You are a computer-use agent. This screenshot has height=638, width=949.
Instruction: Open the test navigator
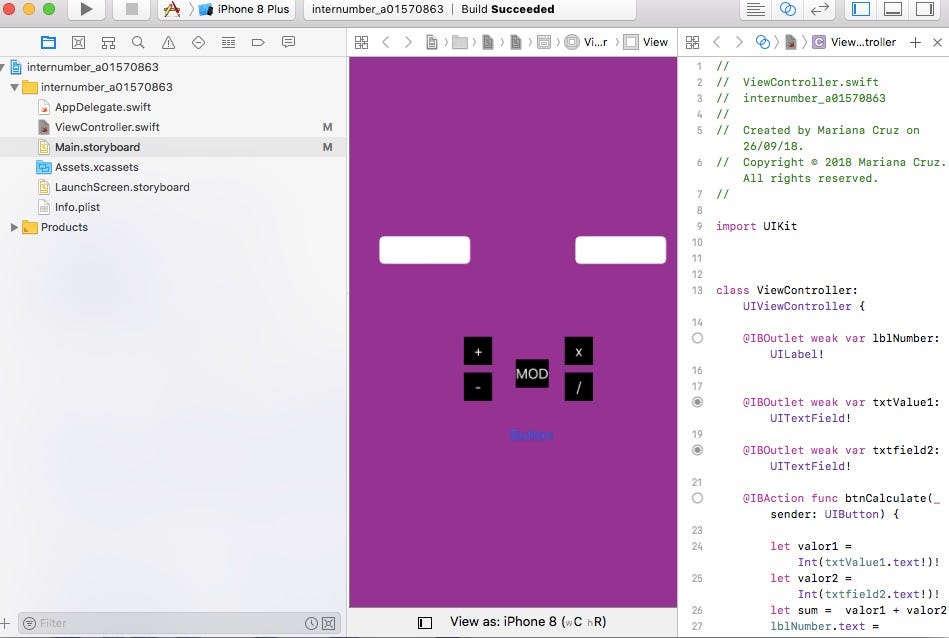click(198, 42)
